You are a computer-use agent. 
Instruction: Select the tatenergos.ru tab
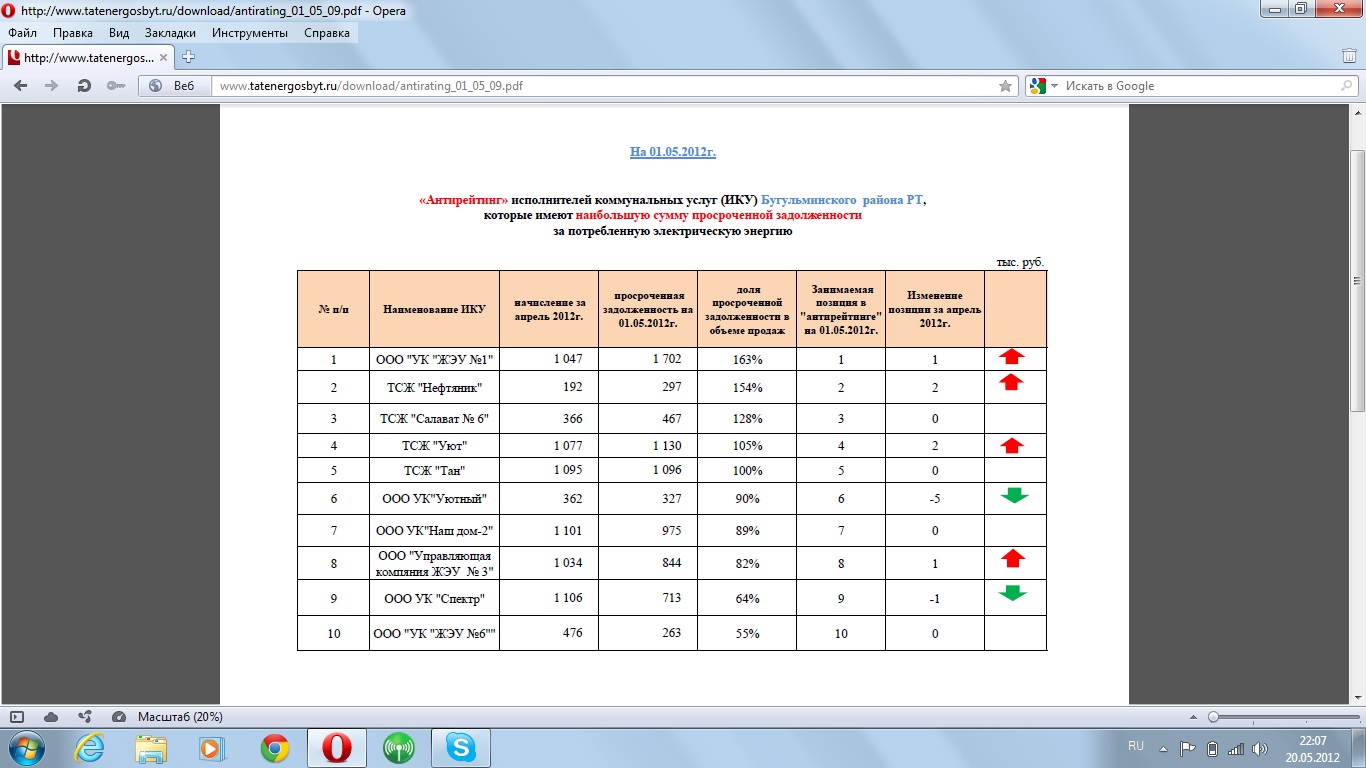click(x=88, y=57)
